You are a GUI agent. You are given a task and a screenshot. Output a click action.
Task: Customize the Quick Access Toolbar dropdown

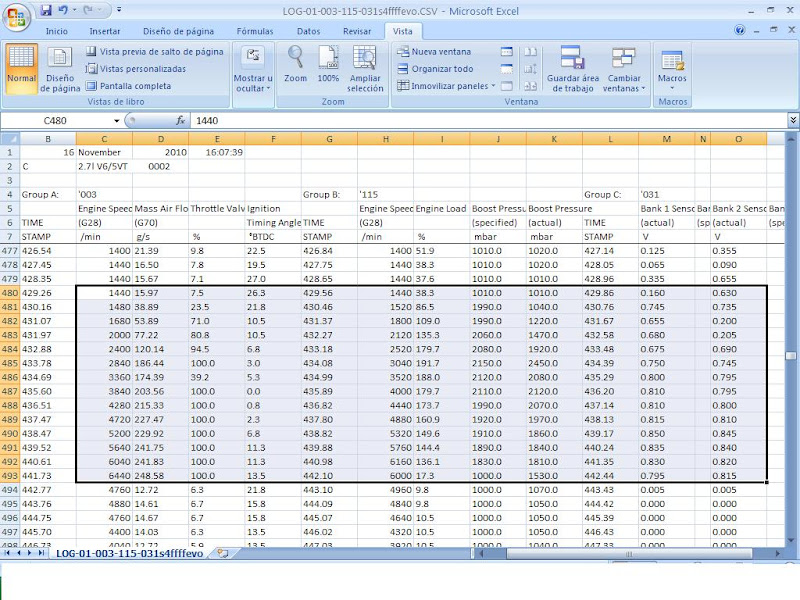click(x=119, y=10)
